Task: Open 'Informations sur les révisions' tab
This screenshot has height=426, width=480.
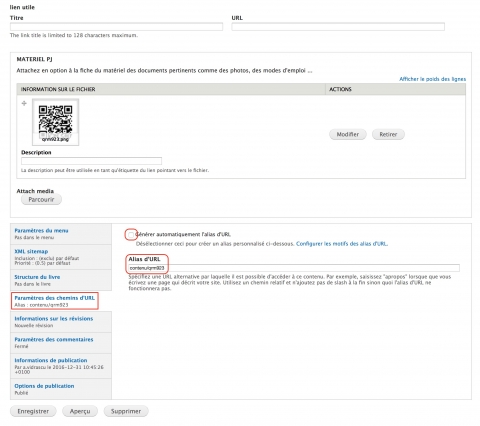Action: click(x=54, y=318)
